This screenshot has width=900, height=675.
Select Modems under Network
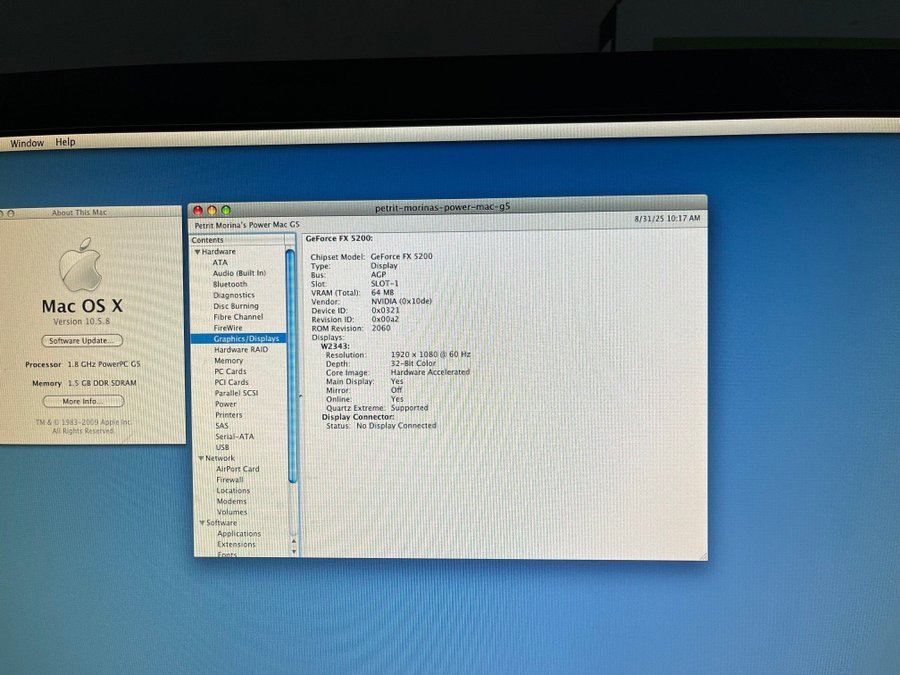pos(231,501)
